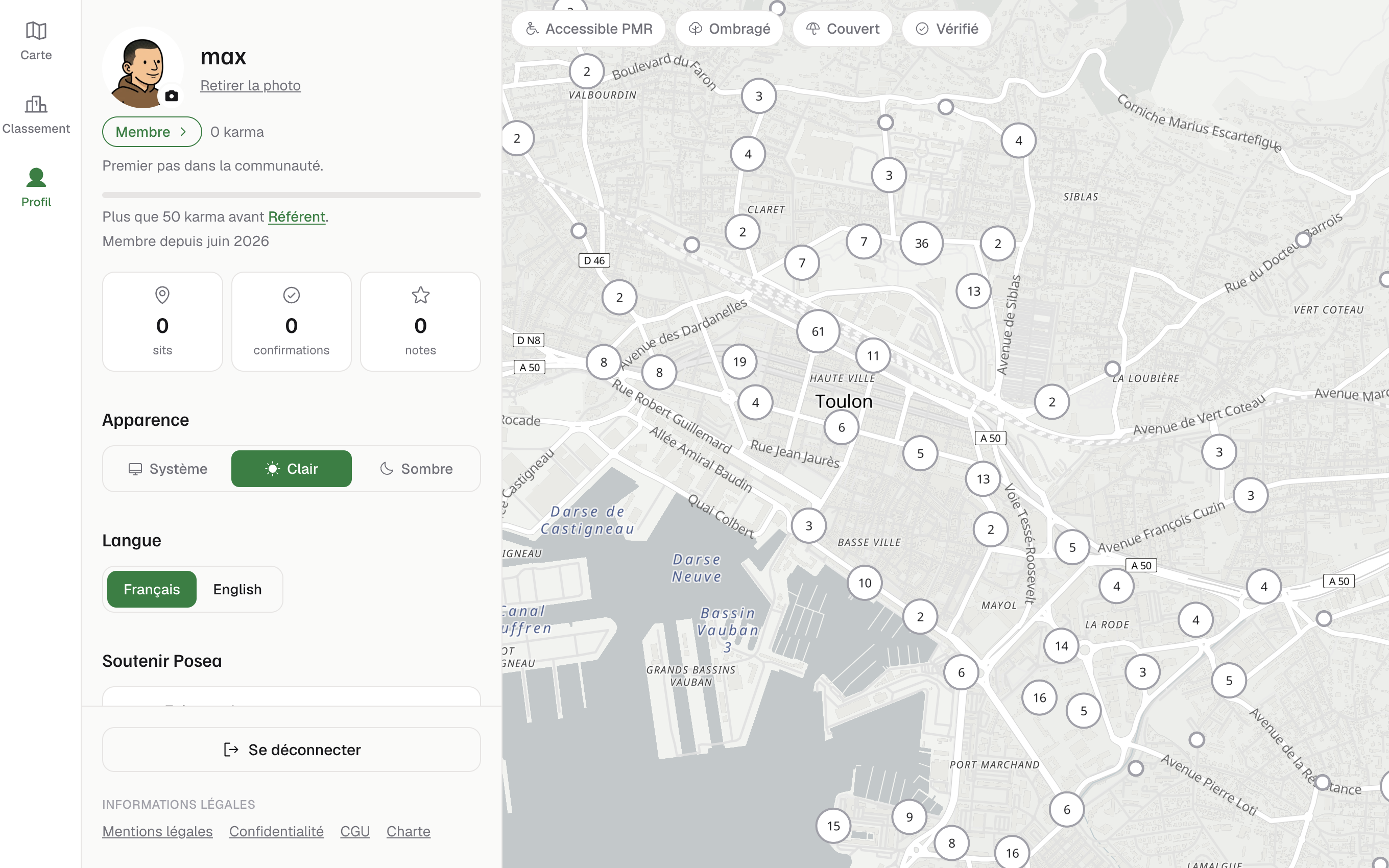The width and height of the screenshot is (1389, 868).
Task: Click Retirer la photo link
Action: 250,86
